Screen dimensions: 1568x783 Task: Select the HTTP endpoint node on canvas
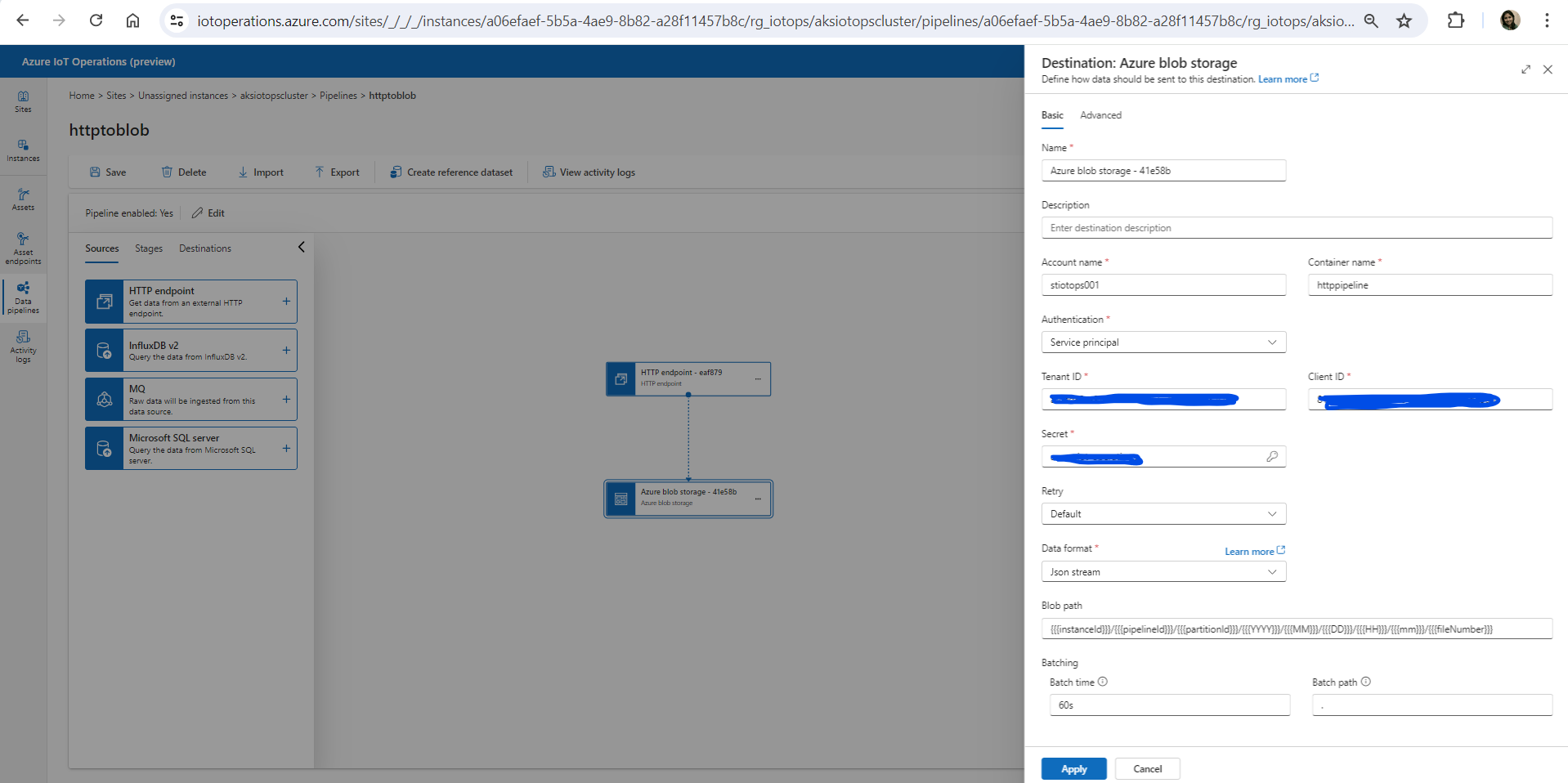(688, 379)
